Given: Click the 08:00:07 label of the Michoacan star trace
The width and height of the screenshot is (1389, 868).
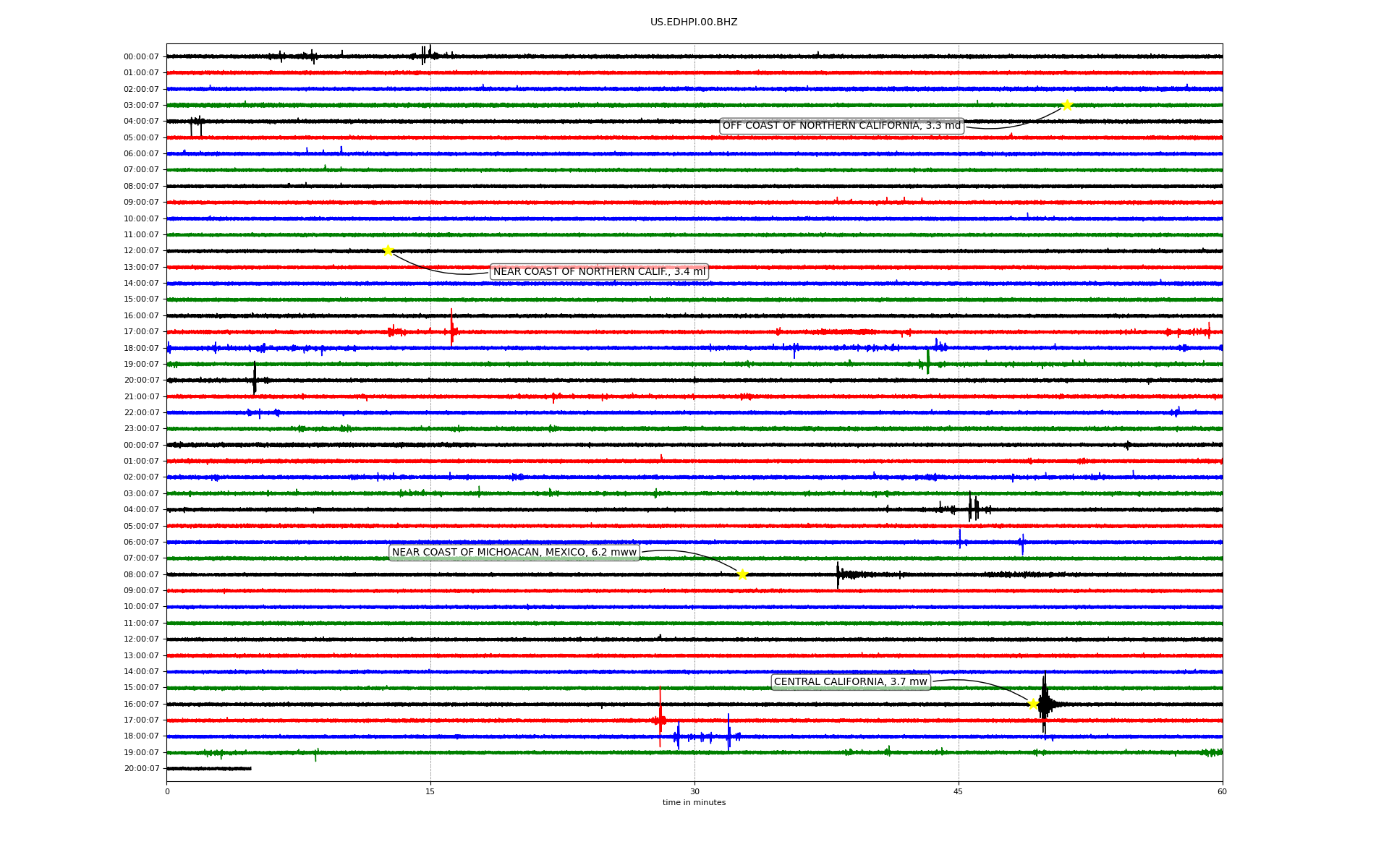Looking at the screenshot, I should 142,574.
